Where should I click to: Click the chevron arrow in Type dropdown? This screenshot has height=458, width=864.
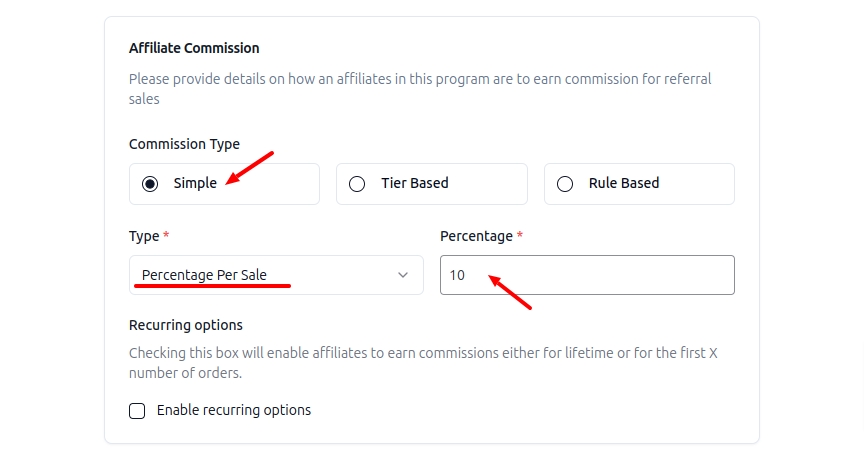coord(403,275)
